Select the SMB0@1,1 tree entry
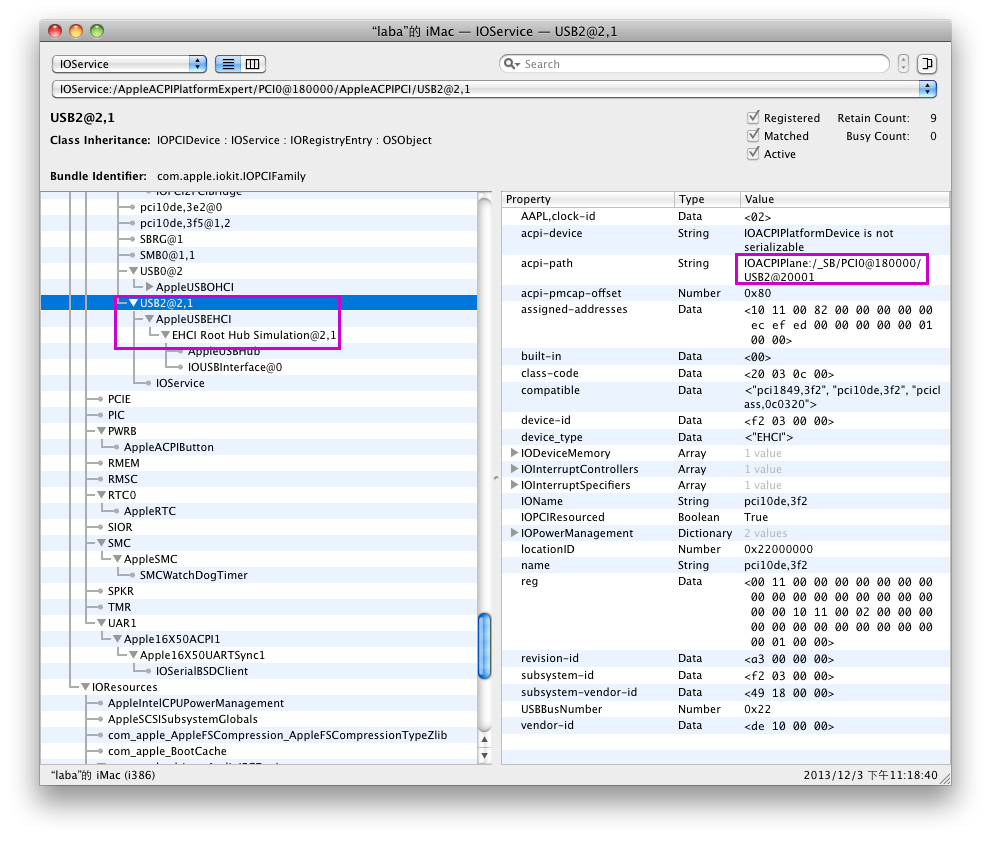Screen dimensions: 991x845 point(167,255)
